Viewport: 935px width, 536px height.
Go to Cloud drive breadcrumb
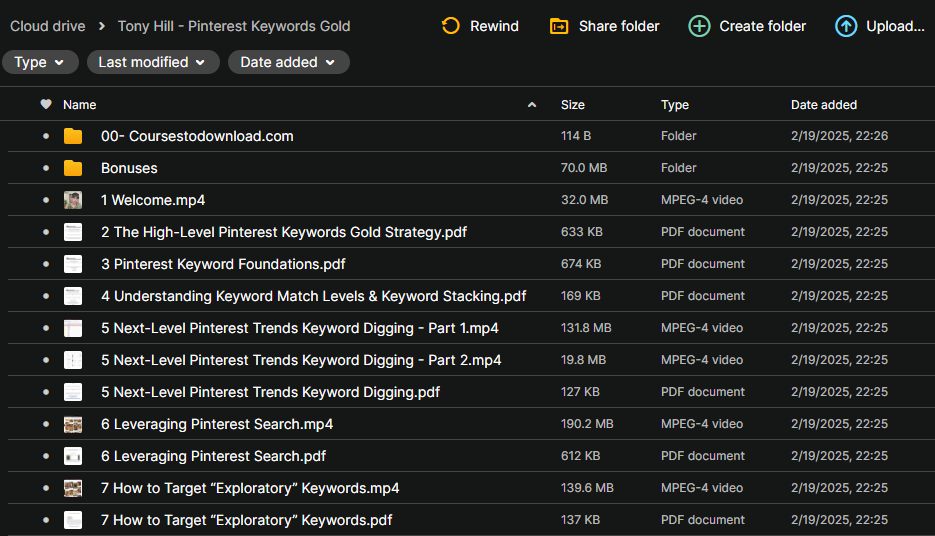[x=48, y=26]
